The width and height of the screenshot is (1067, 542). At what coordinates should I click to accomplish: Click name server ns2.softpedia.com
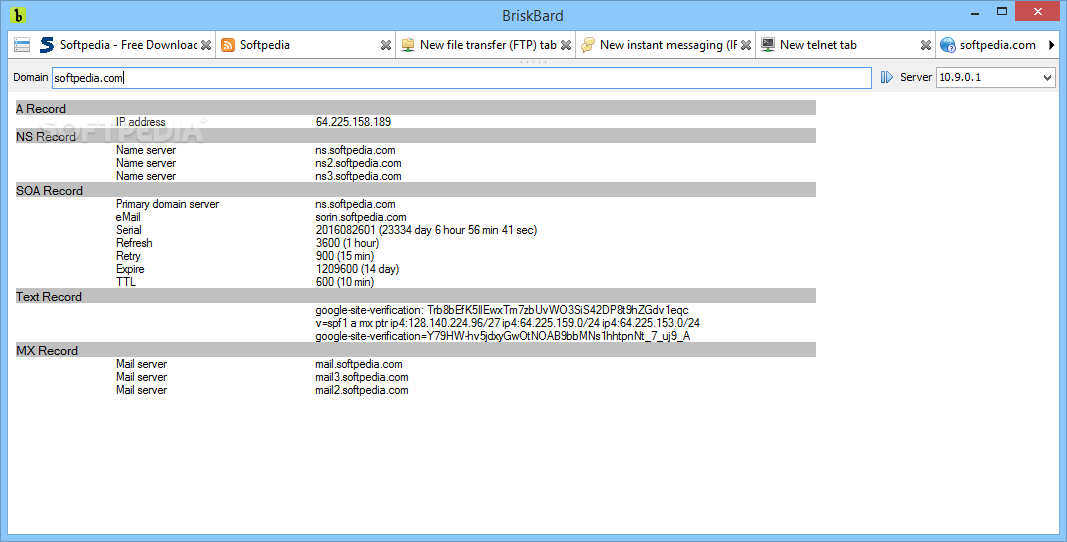tap(358, 163)
